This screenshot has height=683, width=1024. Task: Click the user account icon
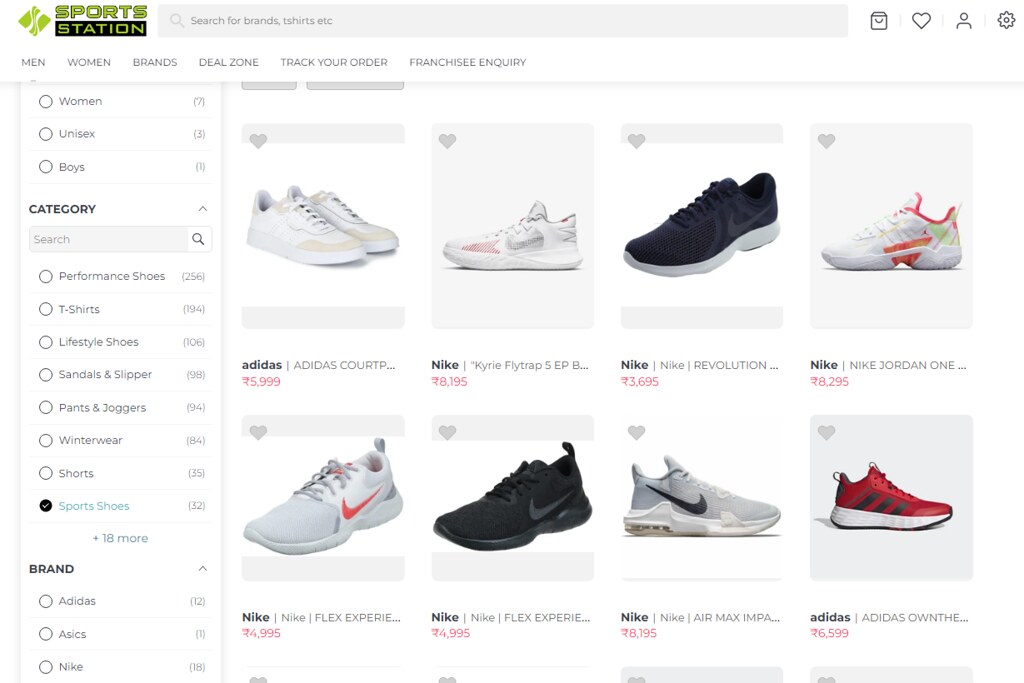pos(963,20)
